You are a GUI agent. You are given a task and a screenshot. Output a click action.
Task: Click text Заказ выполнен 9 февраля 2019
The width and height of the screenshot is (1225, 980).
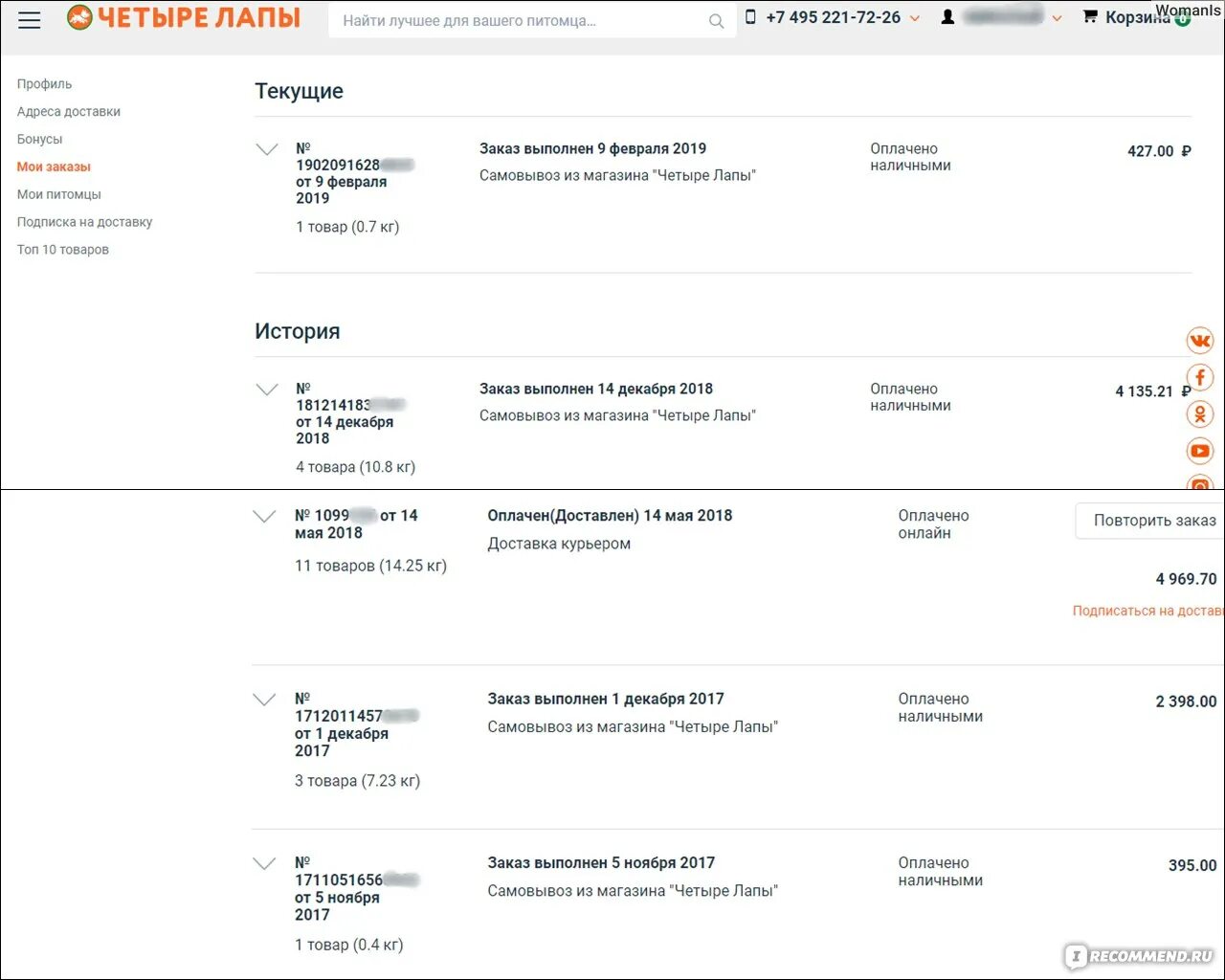click(x=592, y=148)
